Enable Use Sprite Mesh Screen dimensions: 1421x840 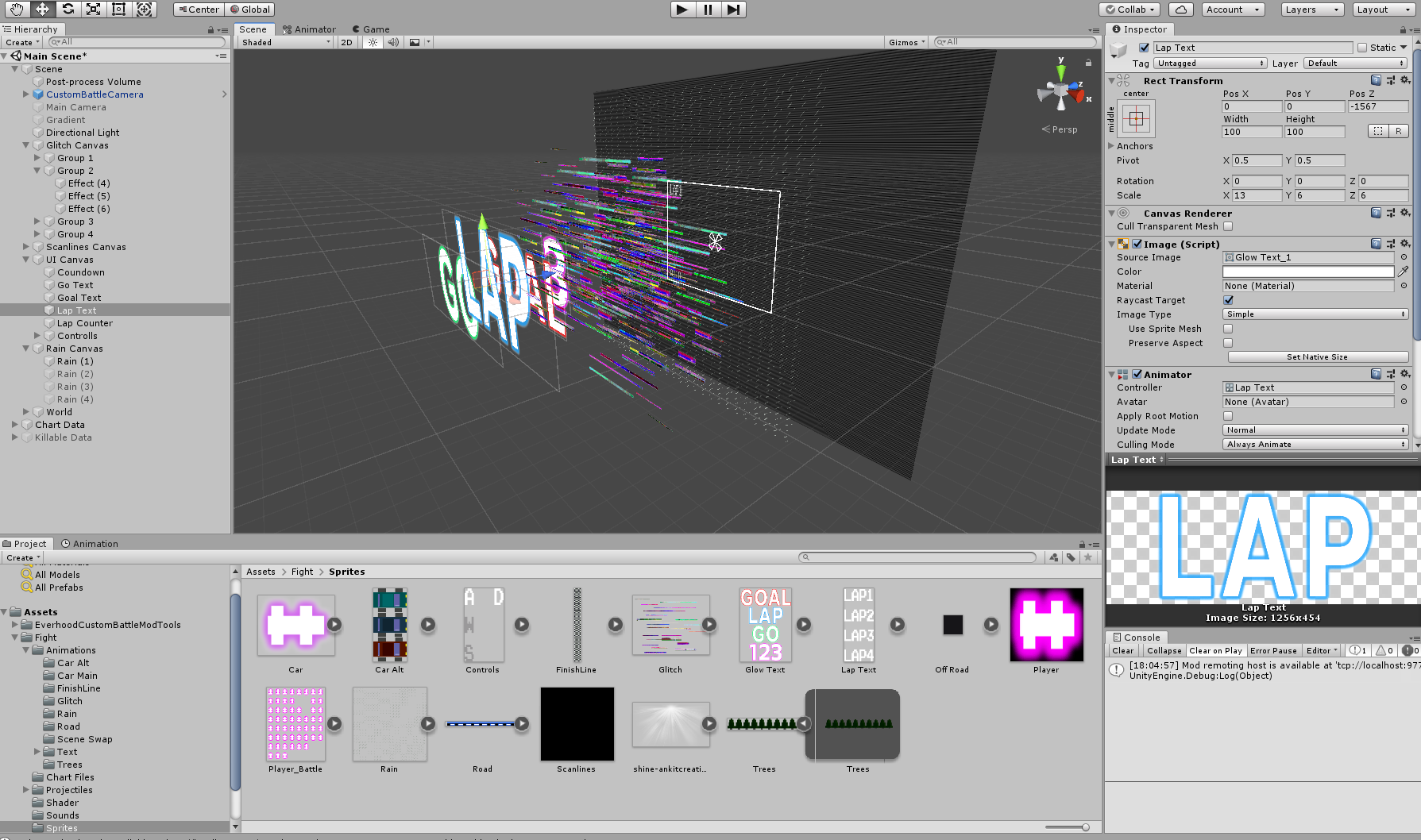tap(1228, 329)
